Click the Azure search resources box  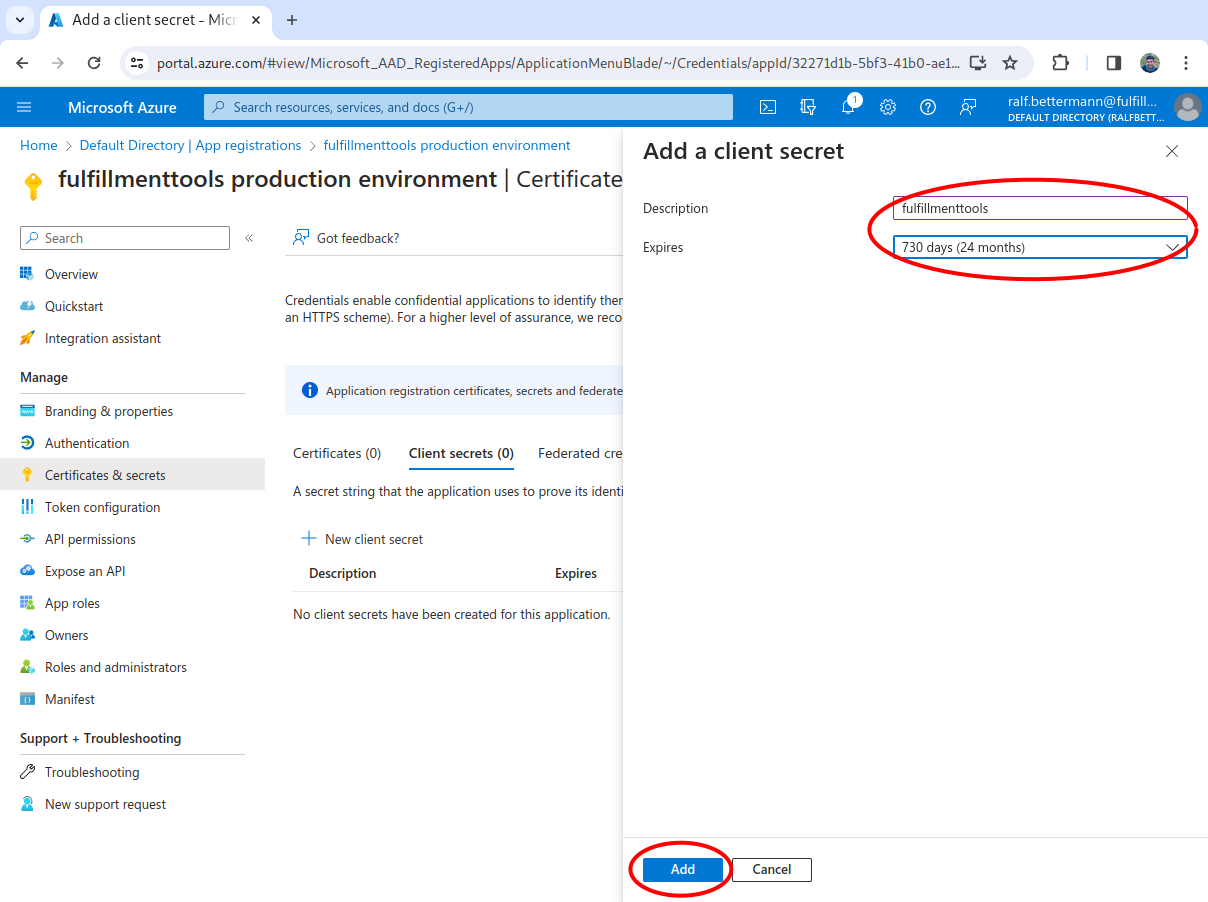point(468,107)
